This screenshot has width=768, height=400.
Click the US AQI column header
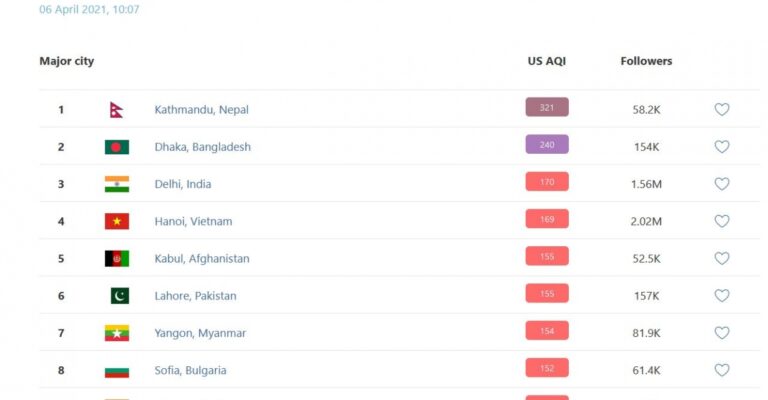click(547, 61)
